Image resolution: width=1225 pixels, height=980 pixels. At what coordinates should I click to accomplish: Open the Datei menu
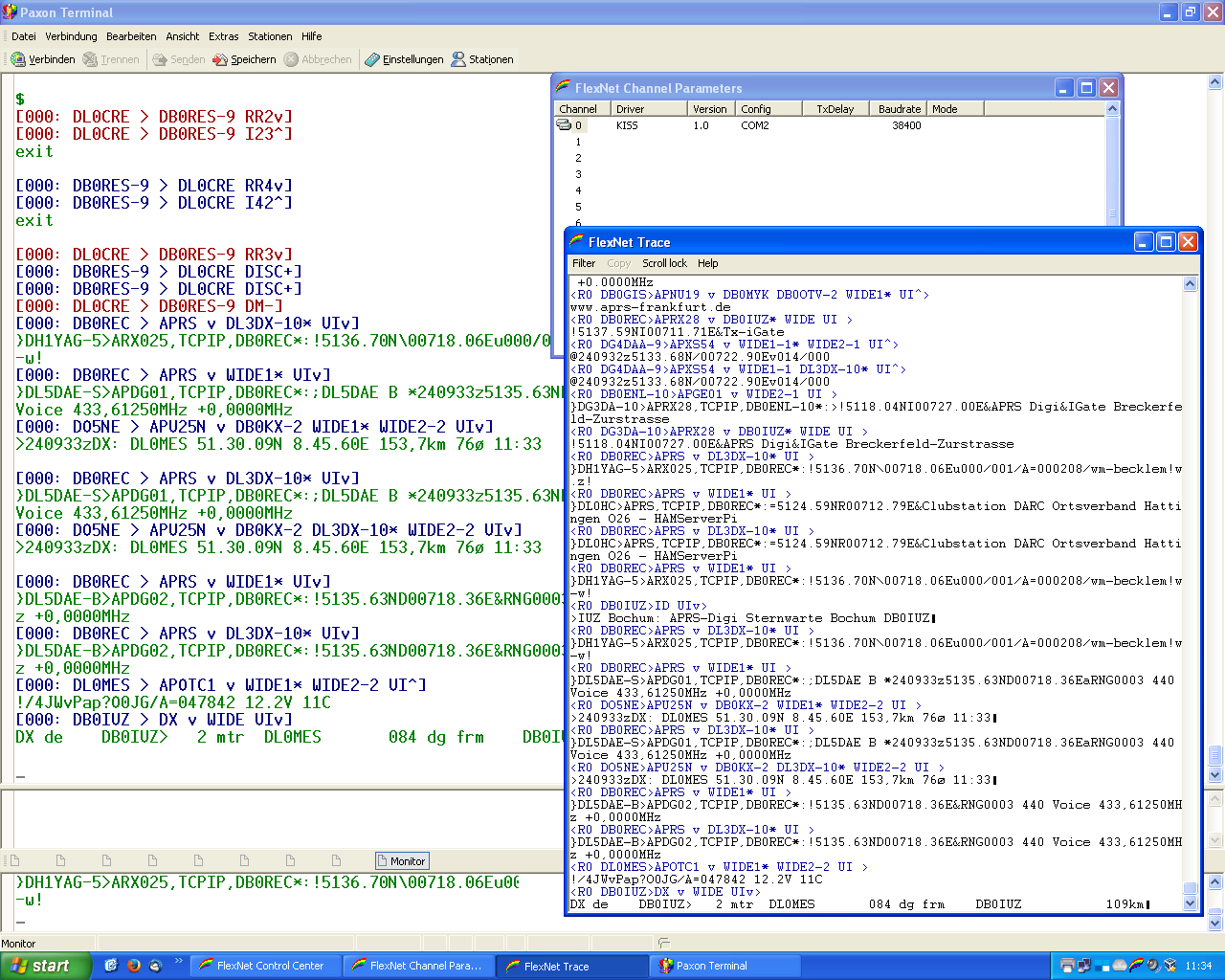24,36
